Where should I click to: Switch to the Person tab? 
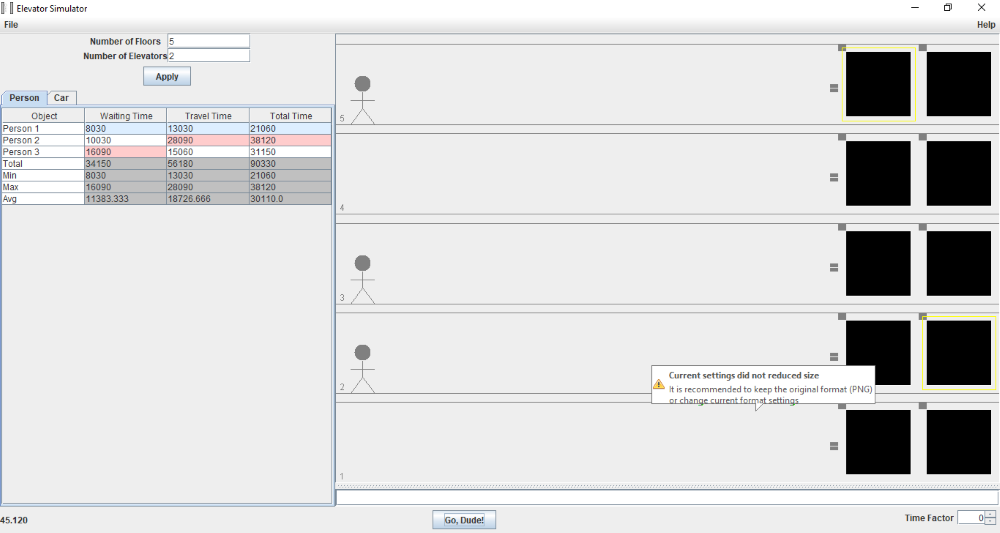24,98
